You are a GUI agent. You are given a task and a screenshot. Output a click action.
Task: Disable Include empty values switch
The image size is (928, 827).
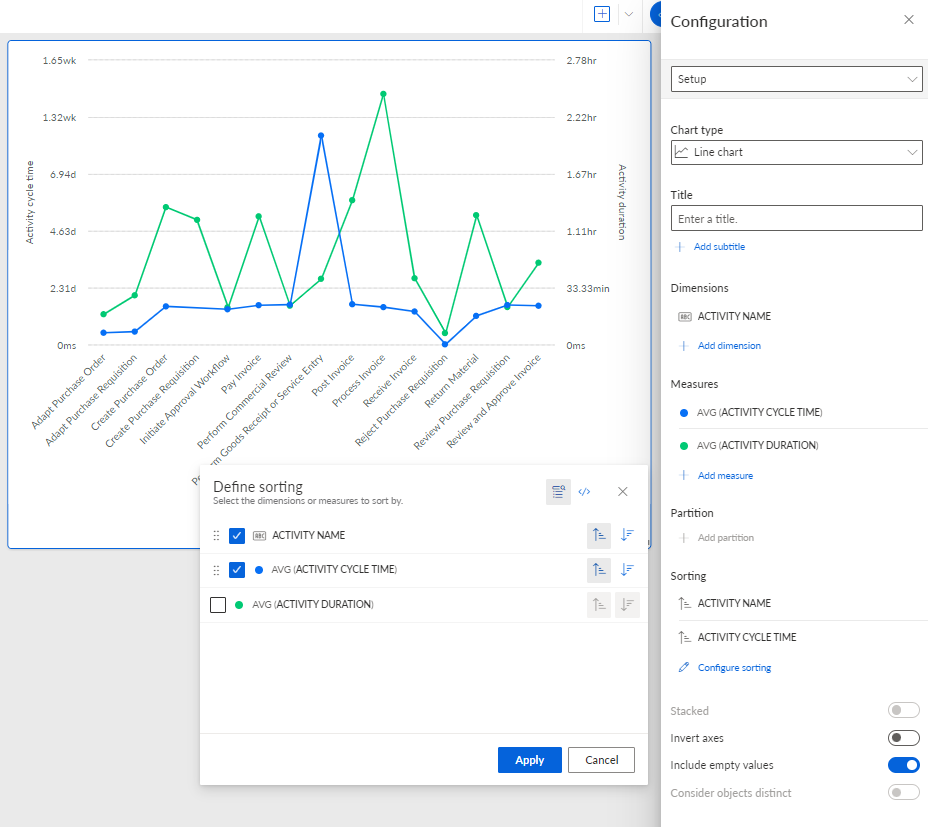[903, 765]
